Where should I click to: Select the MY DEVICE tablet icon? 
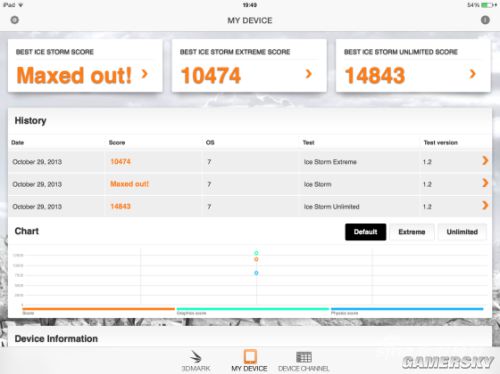point(250,356)
